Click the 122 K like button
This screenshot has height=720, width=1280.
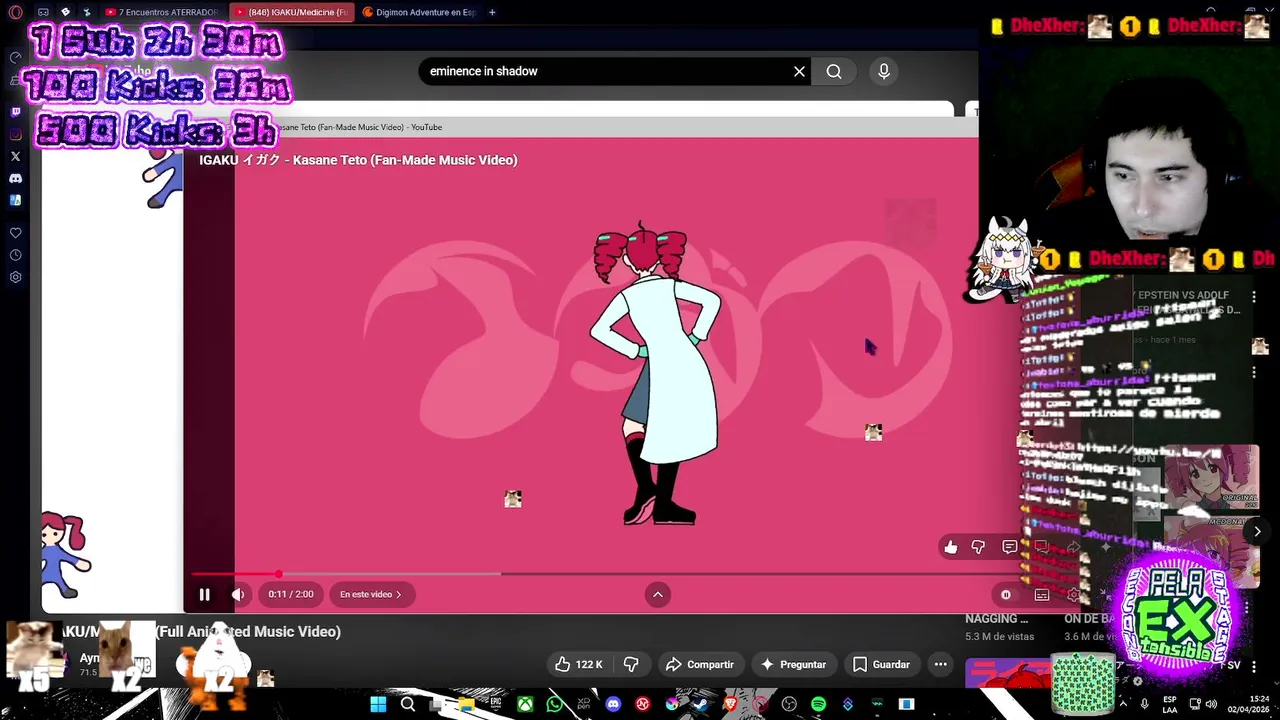[579, 664]
